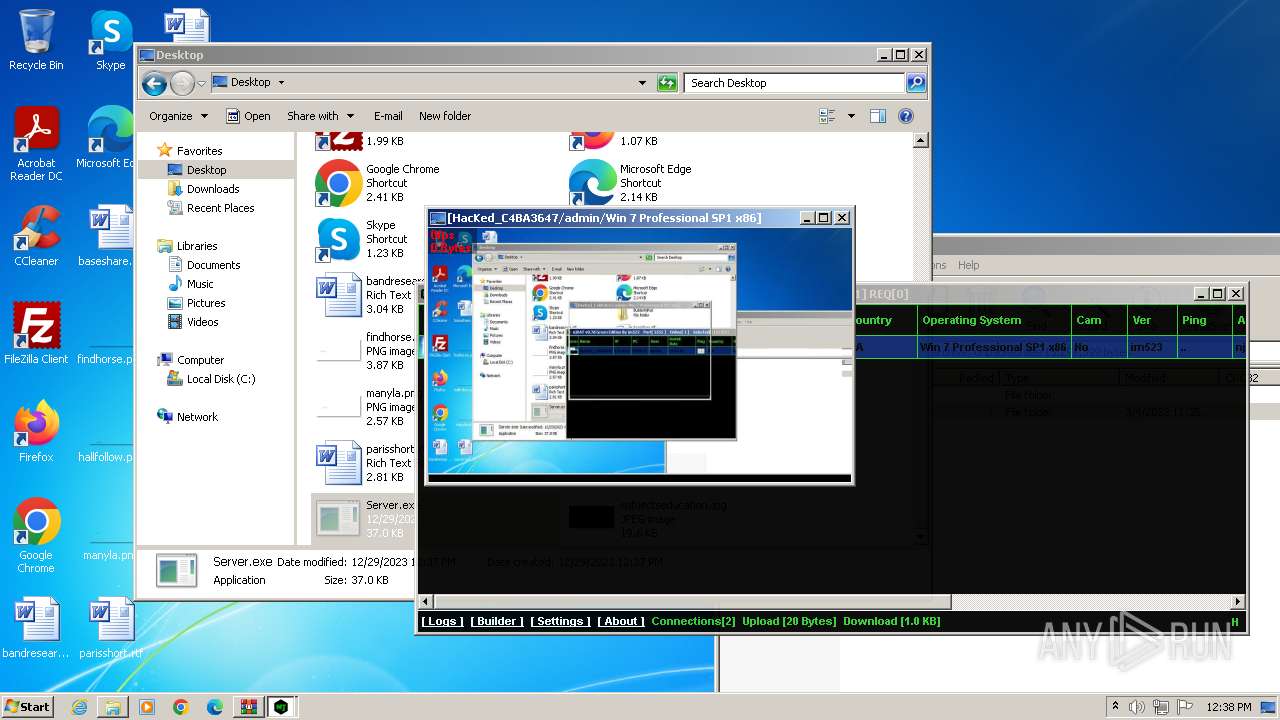Click Internet Explorer taskbar icon
The width and height of the screenshot is (1280, 720).
[x=80, y=707]
